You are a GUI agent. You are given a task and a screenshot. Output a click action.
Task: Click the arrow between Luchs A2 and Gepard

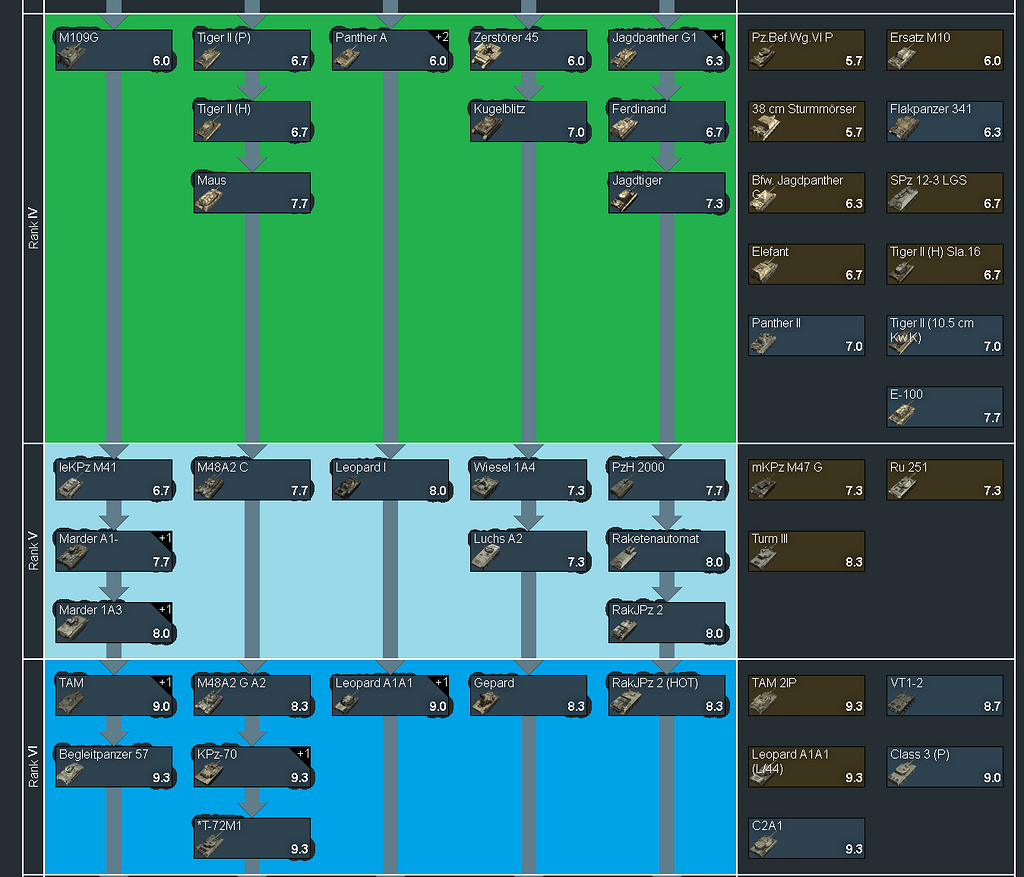(529, 620)
